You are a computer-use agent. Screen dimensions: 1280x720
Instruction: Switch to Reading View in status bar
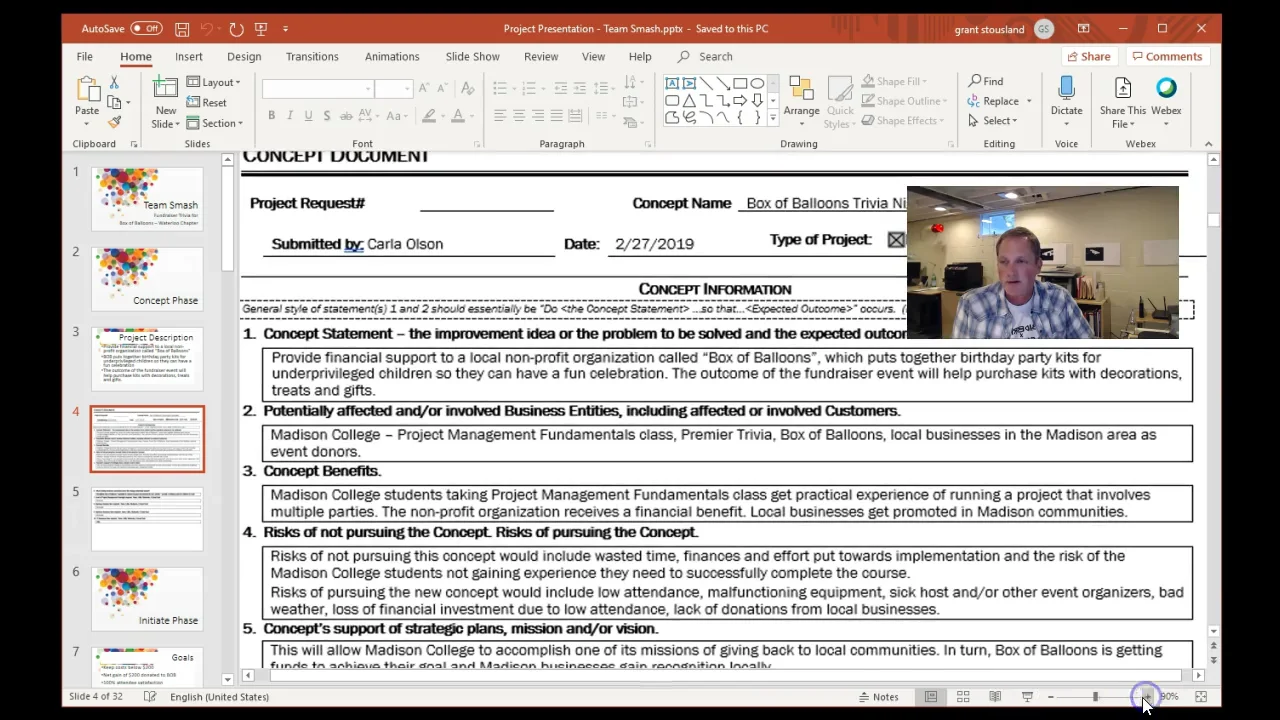[995, 697]
